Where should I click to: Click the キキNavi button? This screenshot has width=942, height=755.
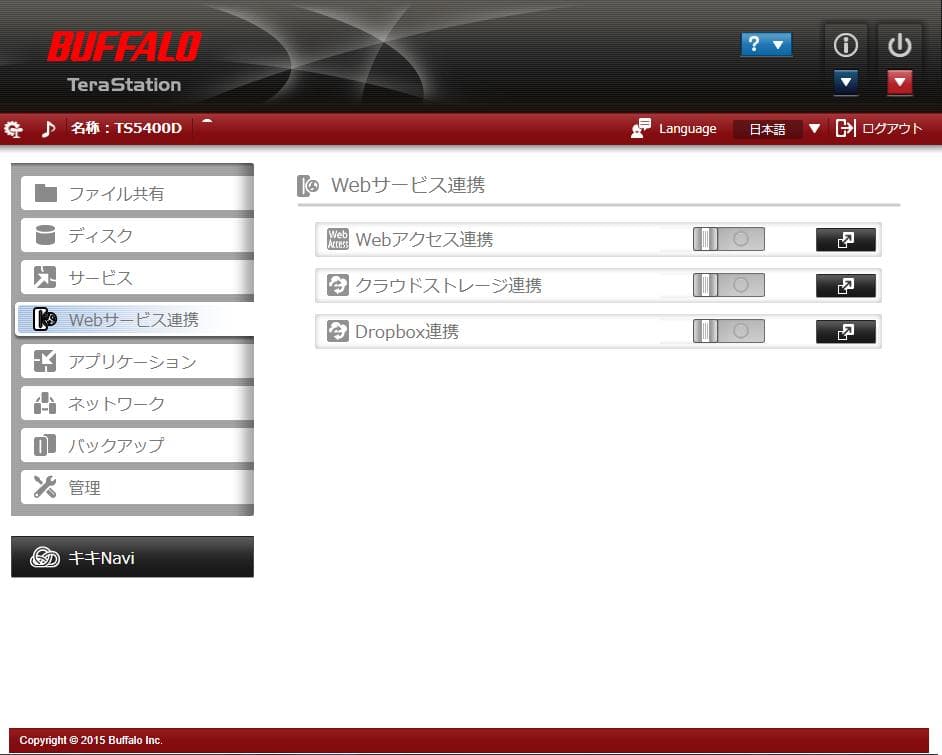click(x=131, y=556)
